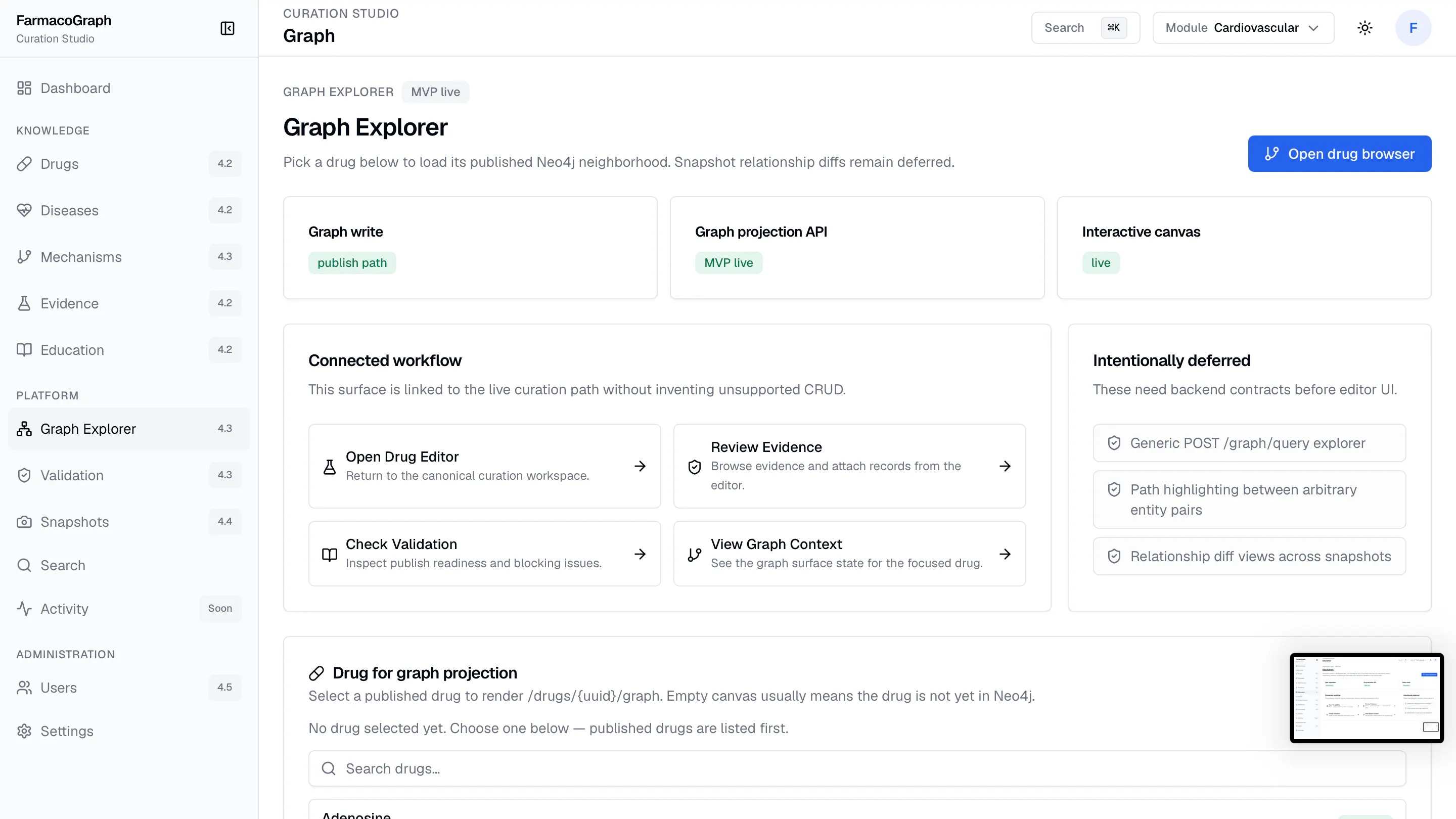
Task: Open the Search command palette
Action: 1085,28
